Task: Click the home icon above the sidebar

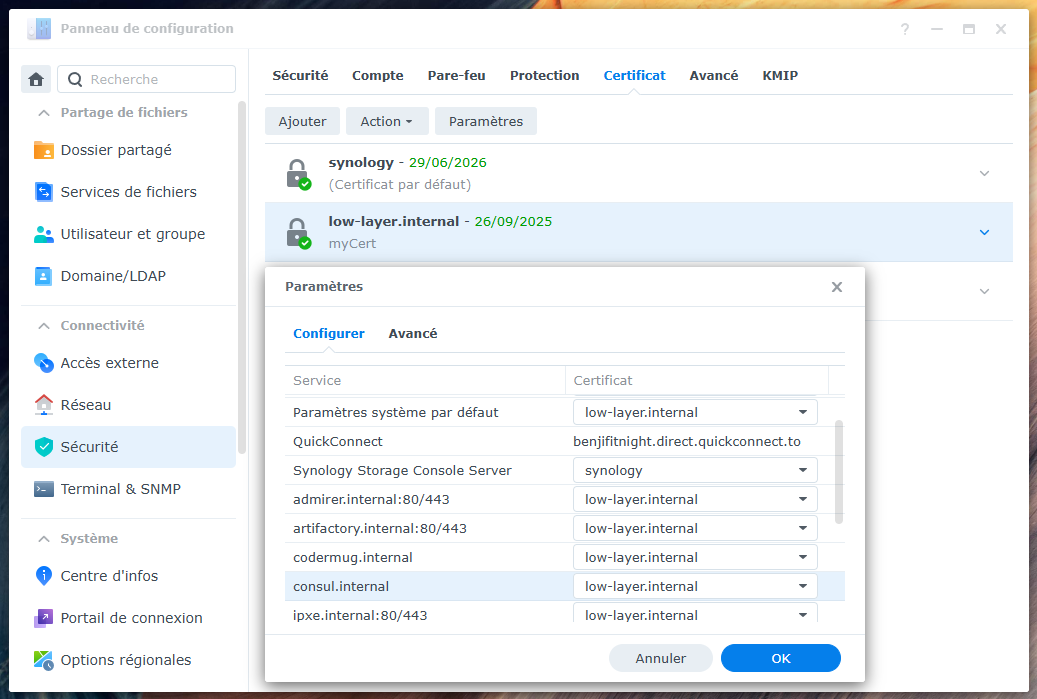Action: pos(36,78)
